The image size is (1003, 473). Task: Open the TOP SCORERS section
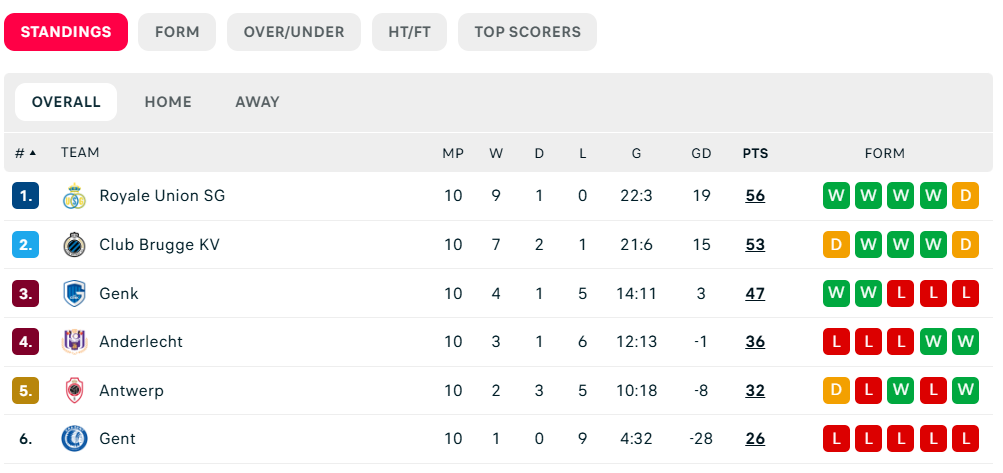[528, 32]
